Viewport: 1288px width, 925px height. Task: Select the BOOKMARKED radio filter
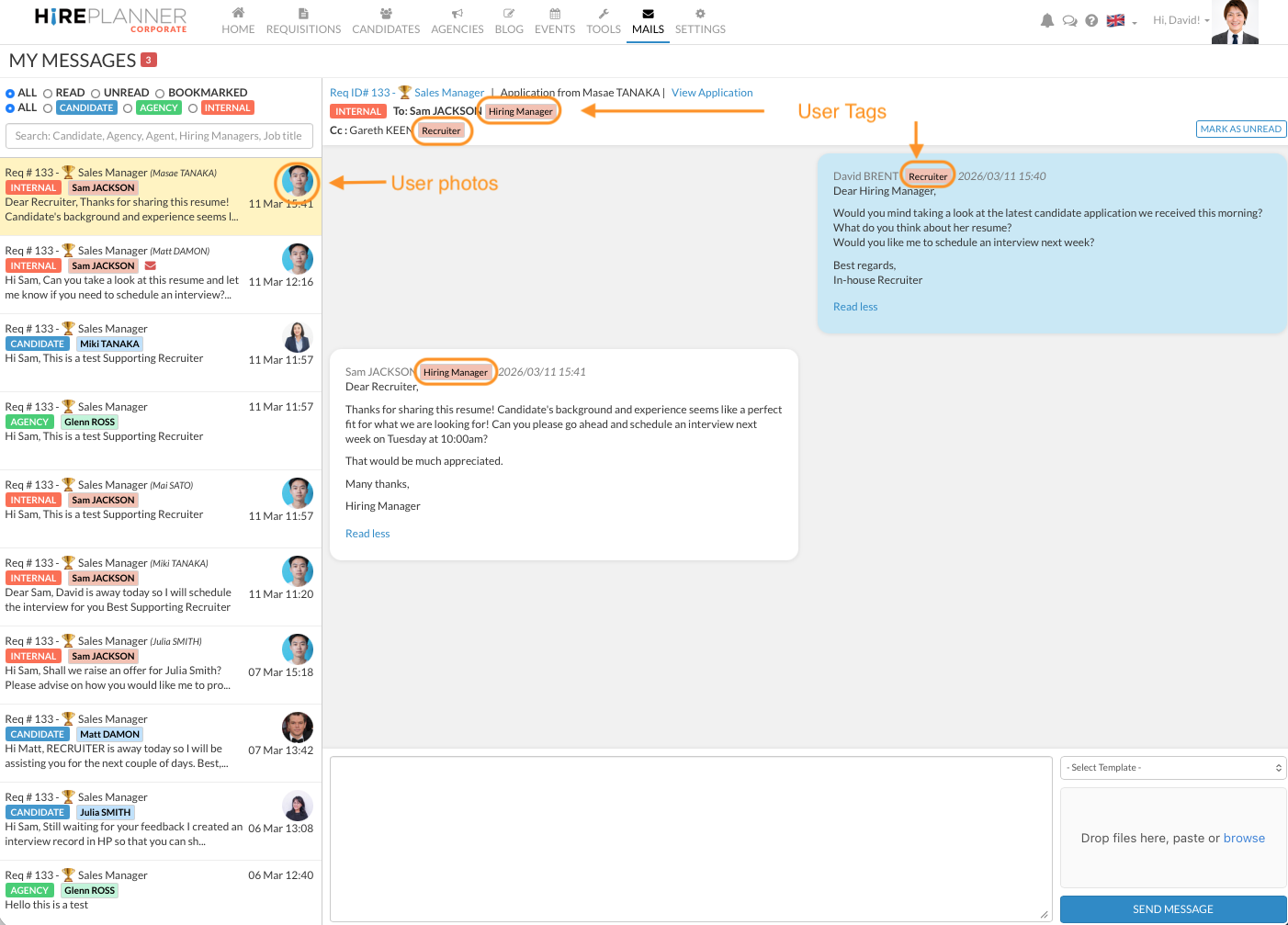pos(160,93)
